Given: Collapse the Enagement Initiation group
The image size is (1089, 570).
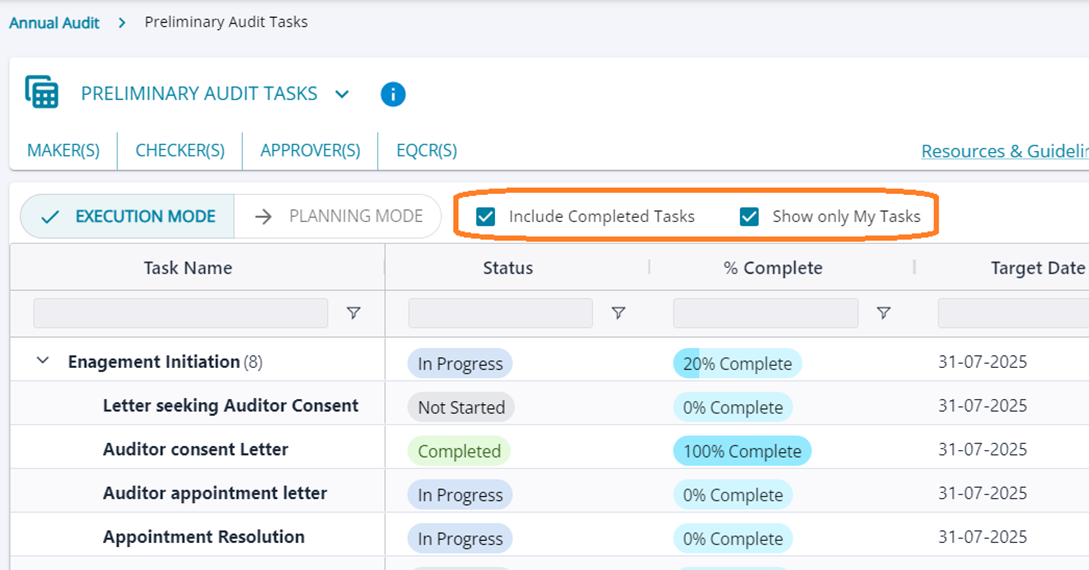Looking at the screenshot, I should pos(43,361).
